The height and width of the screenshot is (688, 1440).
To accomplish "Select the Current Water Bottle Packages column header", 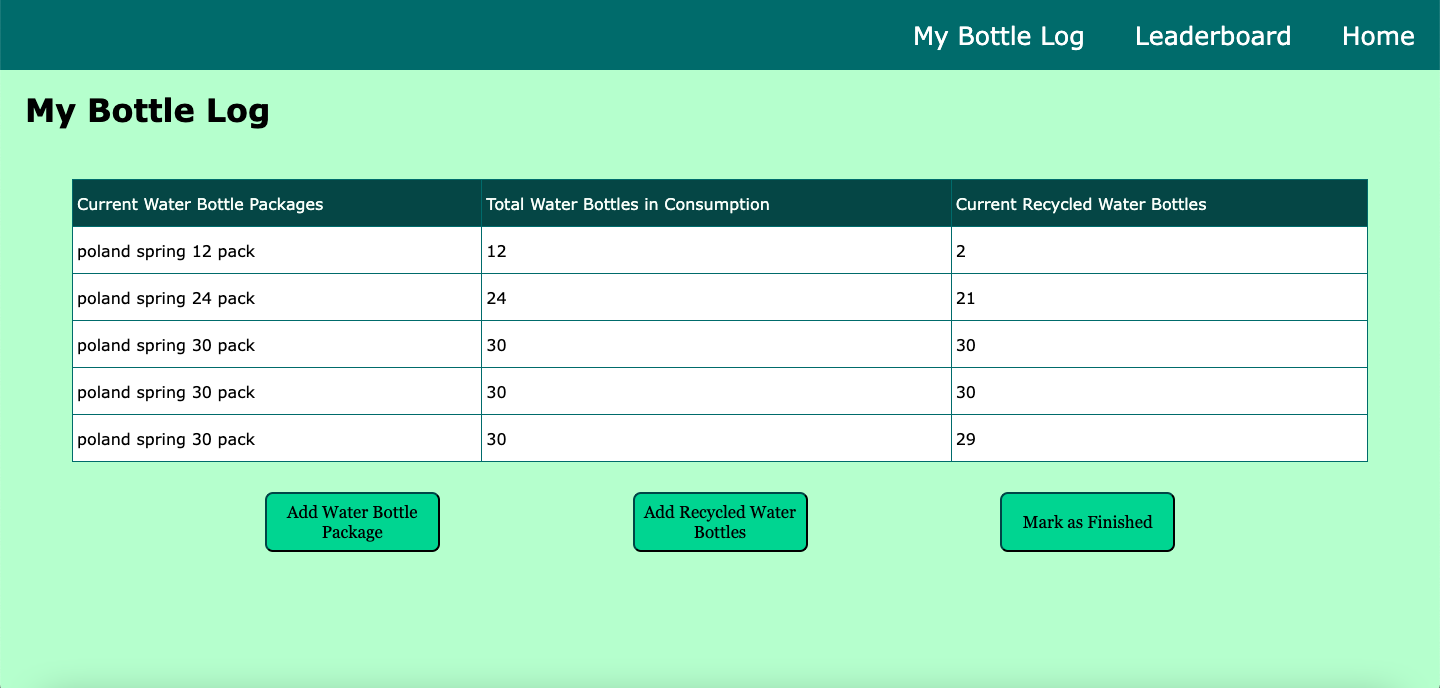I will click(277, 204).
